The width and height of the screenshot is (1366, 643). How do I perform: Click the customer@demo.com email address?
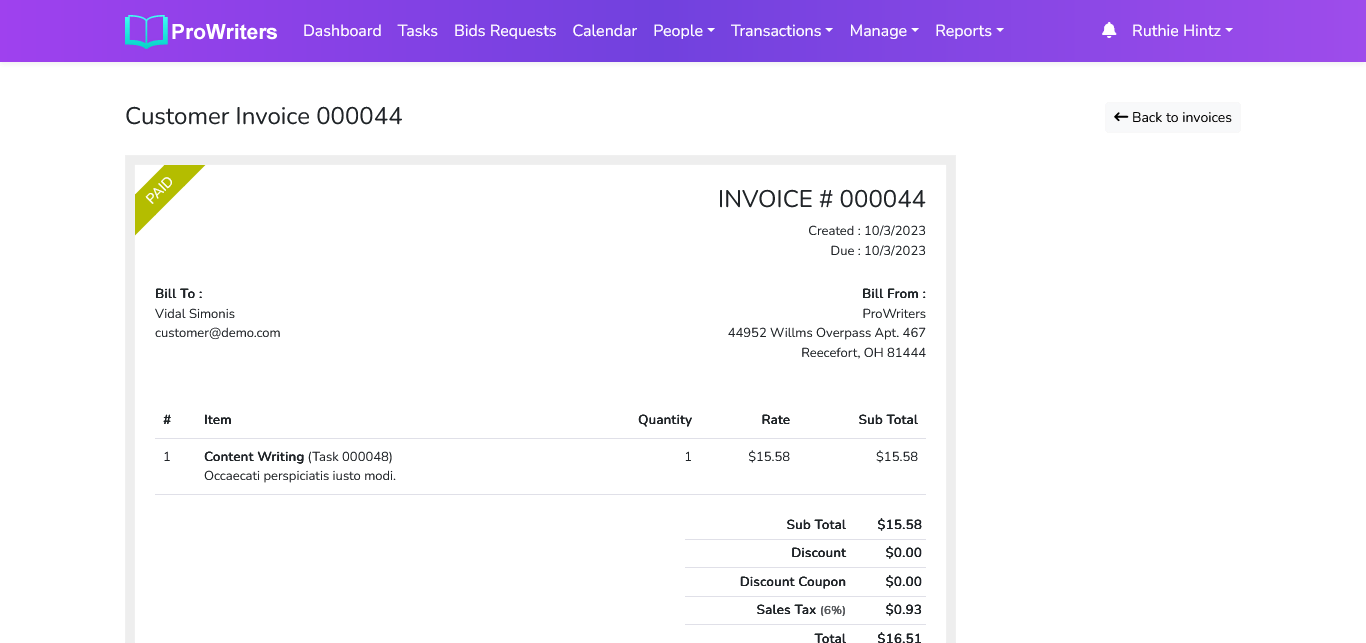tap(217, 333)
